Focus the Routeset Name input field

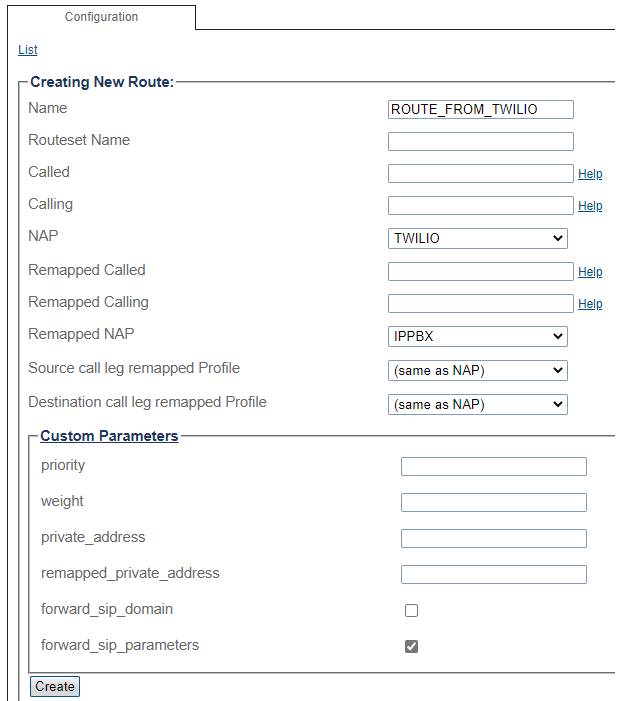480,141
